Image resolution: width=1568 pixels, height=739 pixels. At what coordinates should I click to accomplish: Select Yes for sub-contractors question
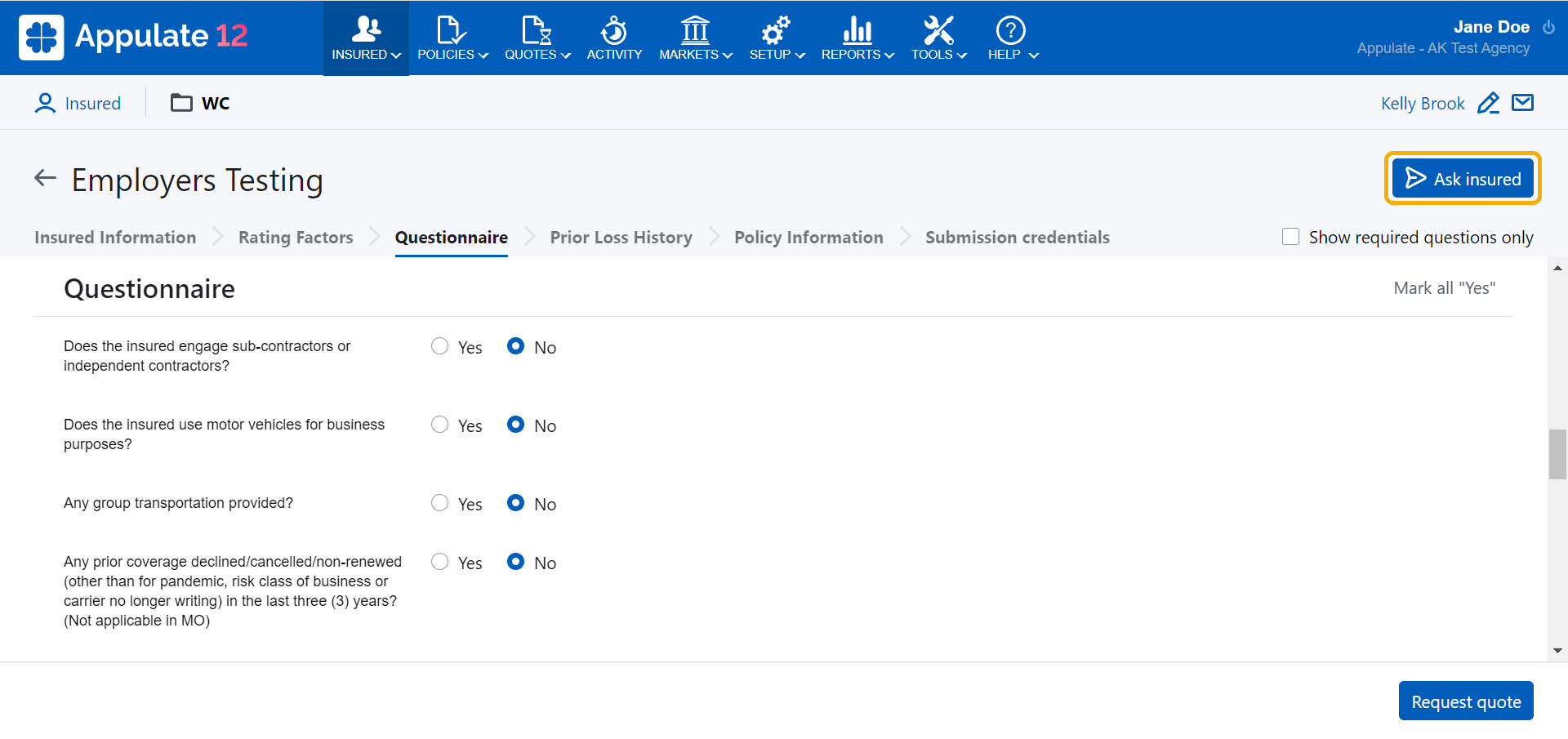tap(440, 346)
